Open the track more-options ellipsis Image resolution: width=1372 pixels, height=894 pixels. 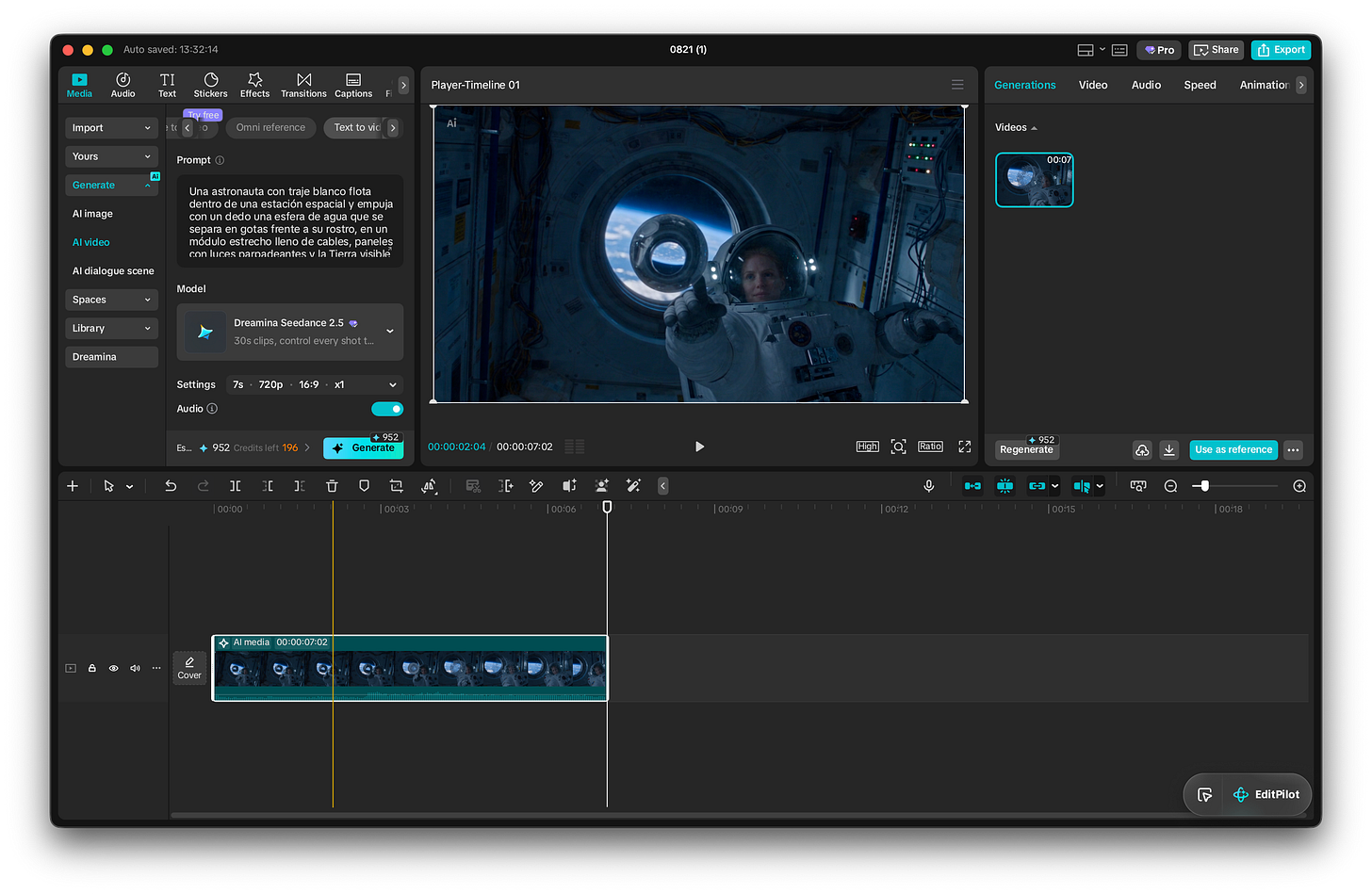coord(156,668)
